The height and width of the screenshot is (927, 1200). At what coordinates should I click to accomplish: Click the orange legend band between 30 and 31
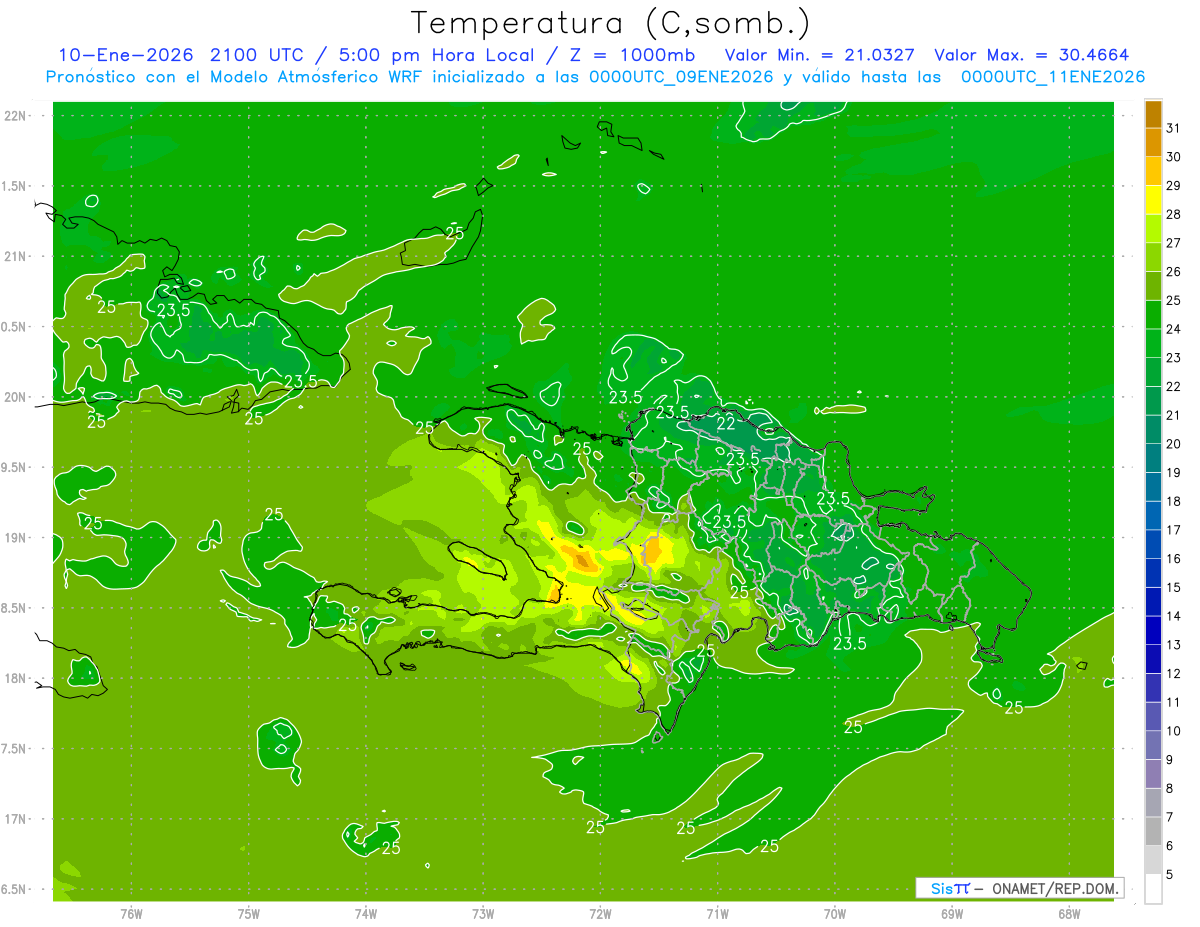pos(1153,143)
